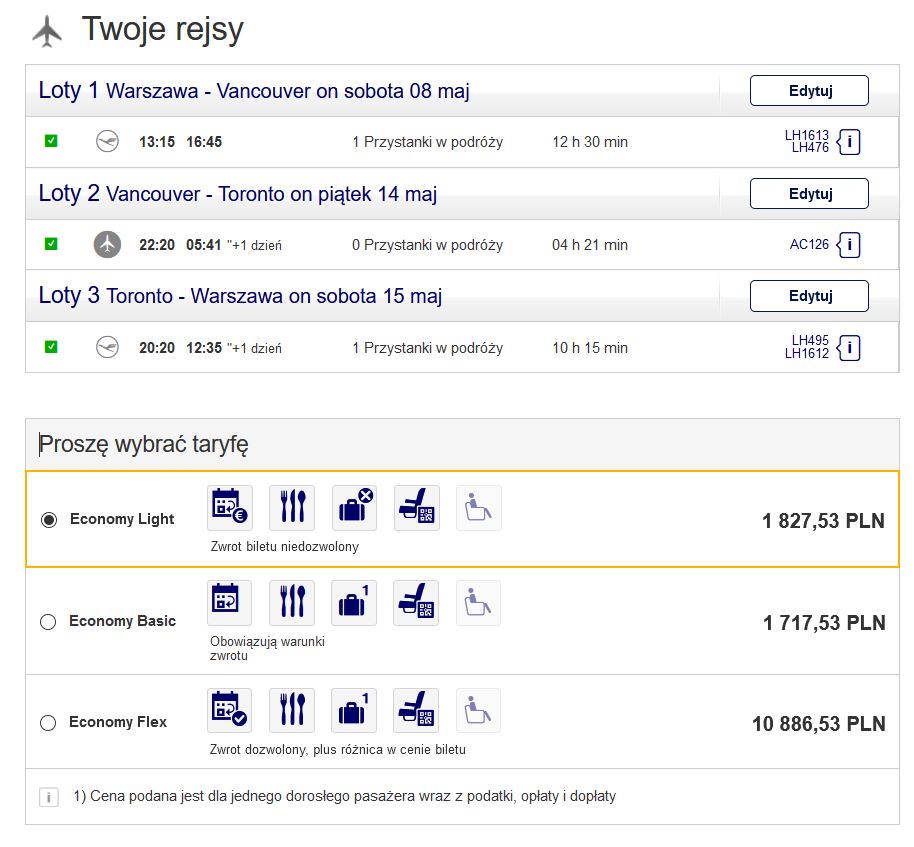Select the Economy Basic fare radio button
Image resolution: width=914 pixels, height=847 pixels.
[48, 622]
